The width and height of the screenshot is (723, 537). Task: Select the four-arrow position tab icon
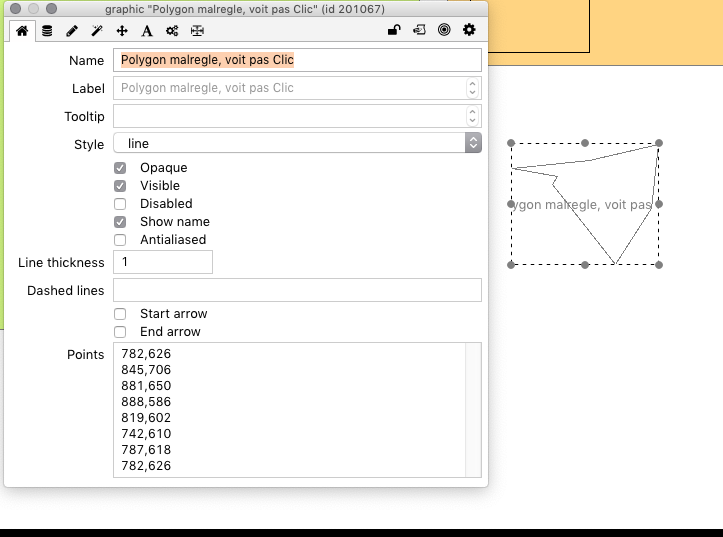tap(122, 31)
